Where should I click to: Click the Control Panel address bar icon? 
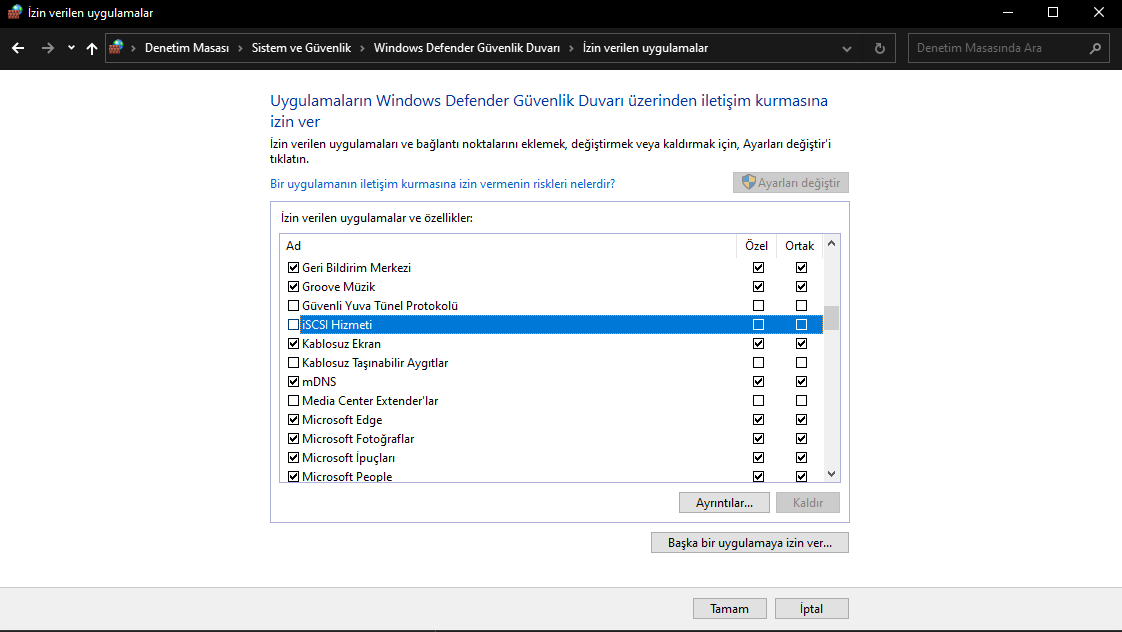coord(116,48)
